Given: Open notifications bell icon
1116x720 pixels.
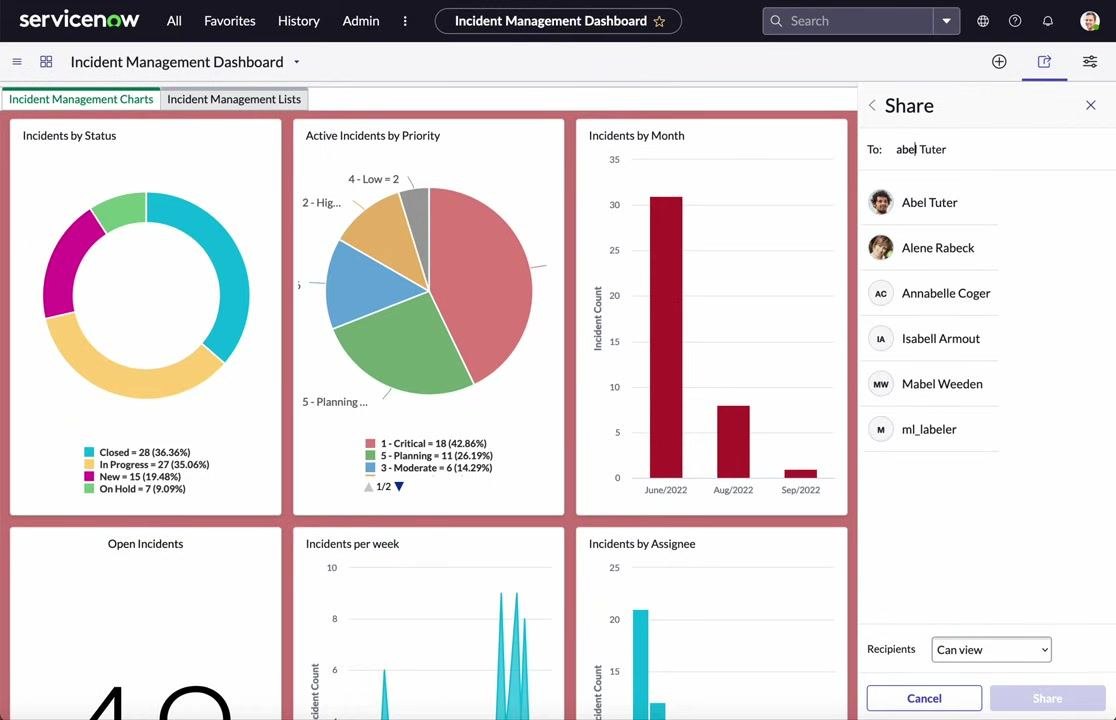Looking at the screenshot, I should point(1048,21).
